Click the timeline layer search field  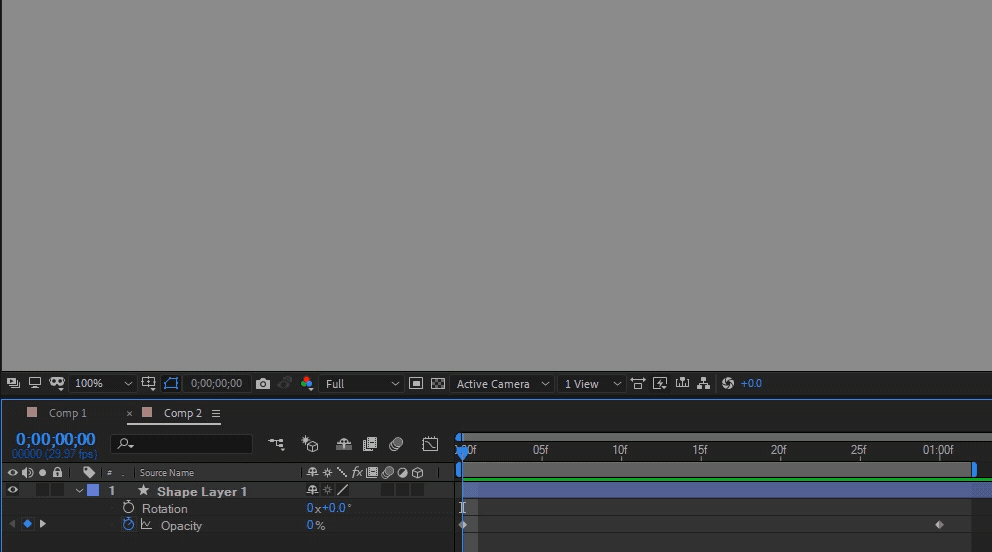[x=182, y=444]
